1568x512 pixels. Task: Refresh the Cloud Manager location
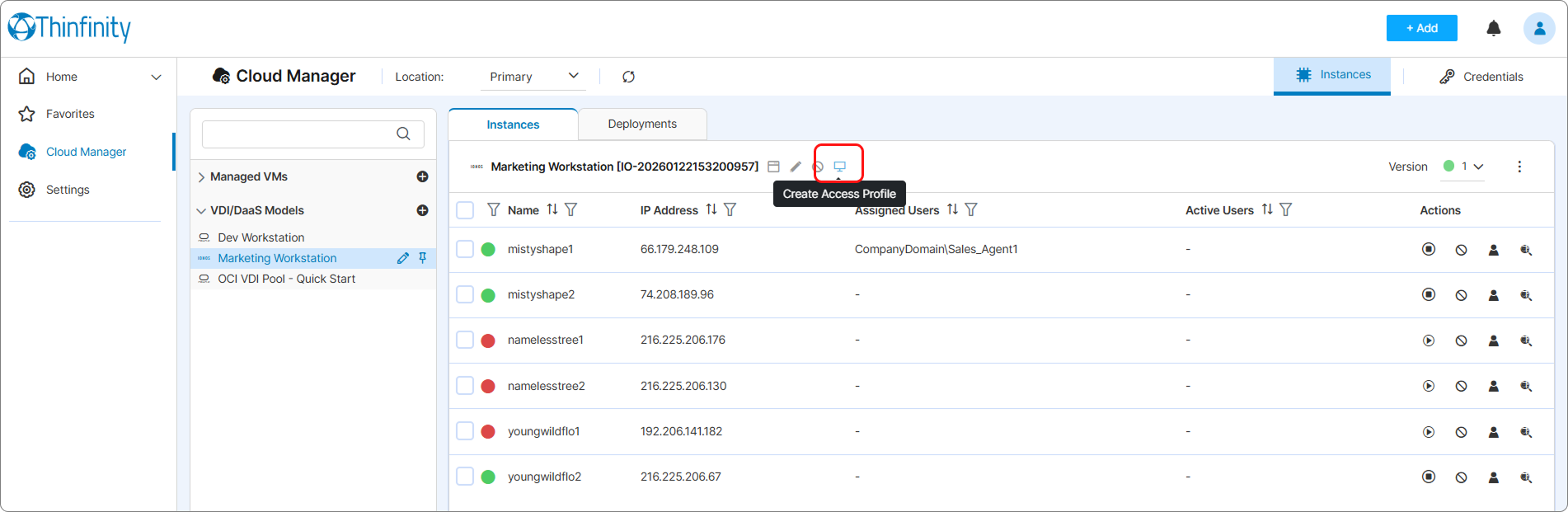pos(628,77)
